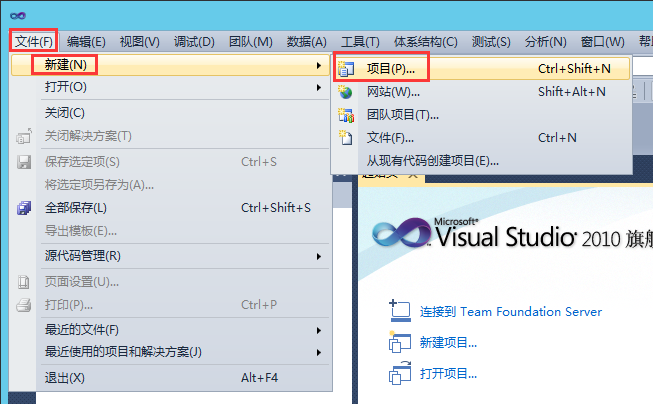The image size is (653, 404).
Task: Expand the 最近的文件(F) submenu arrow
Action: [x=319, y=330]
